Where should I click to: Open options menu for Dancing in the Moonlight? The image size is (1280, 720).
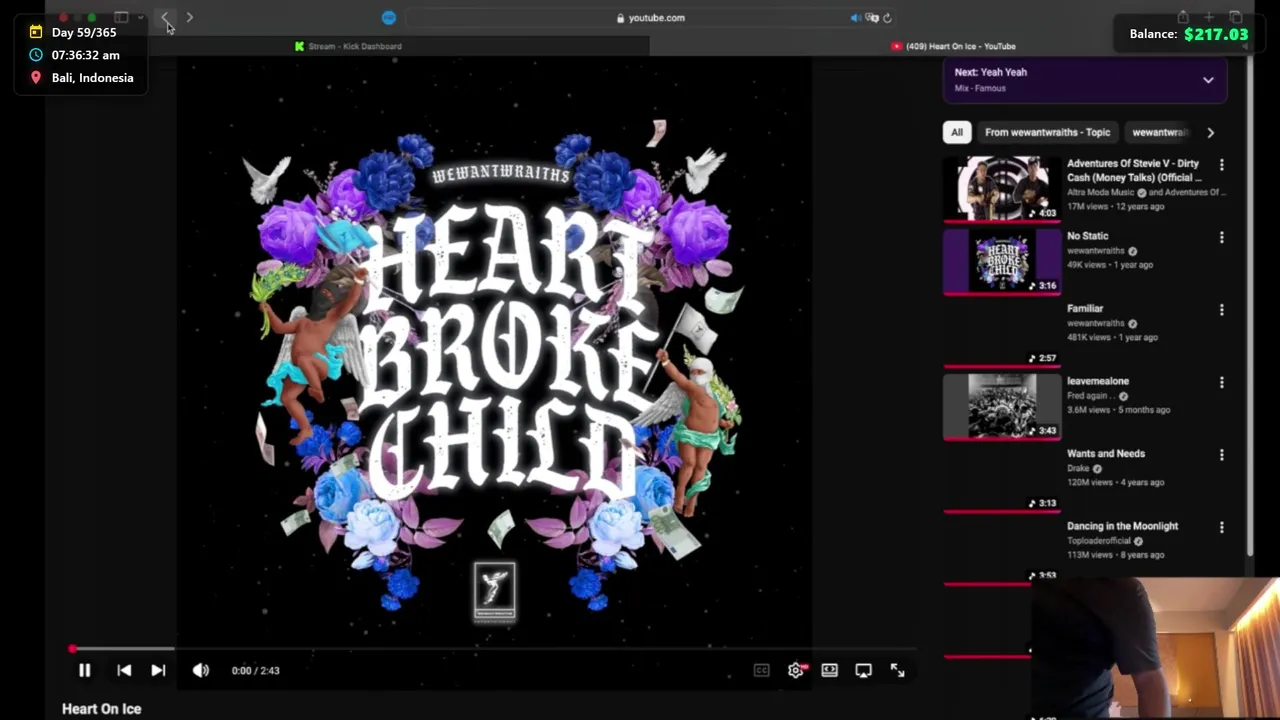pos(1221,528)
